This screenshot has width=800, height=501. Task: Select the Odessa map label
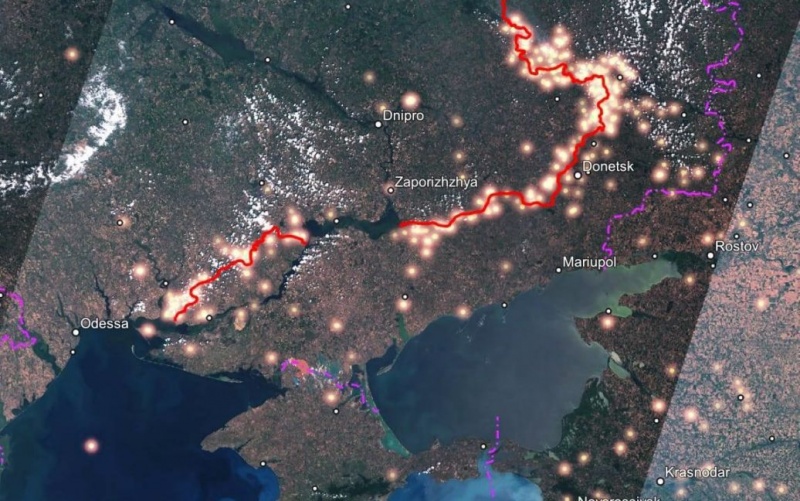coord(105,323)
